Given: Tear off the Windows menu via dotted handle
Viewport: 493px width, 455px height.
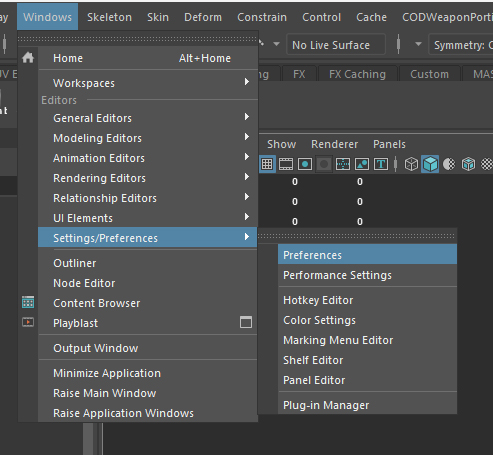Looking at the screenshot, I should point(138,39).
